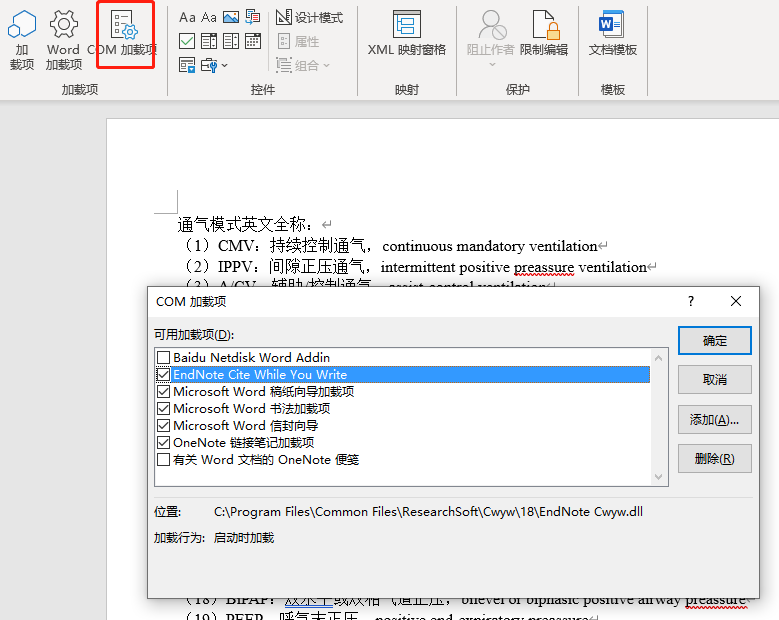Viewport: 779px width, 620px height.
Task: Check Baidu Netdisk Word Addin box
Action: pyautogui.click(x=163, y=357)
